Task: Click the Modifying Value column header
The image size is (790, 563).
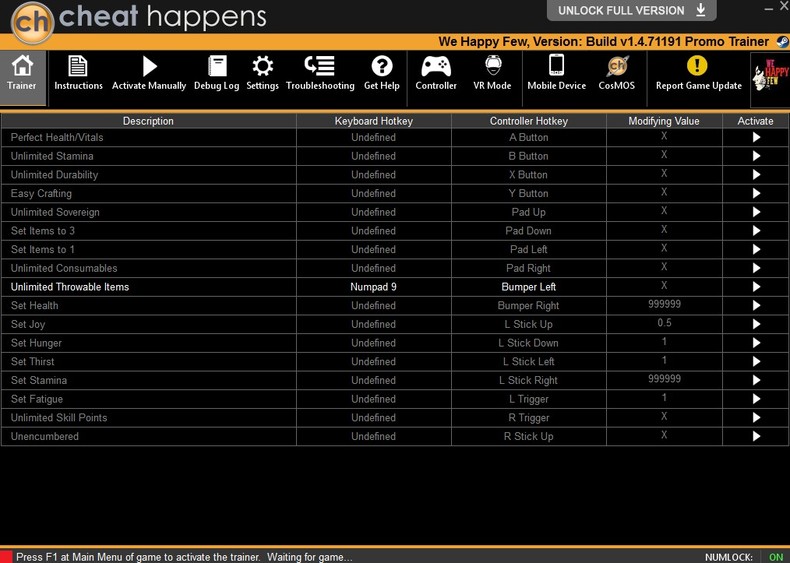Action: tap(664, 121)
